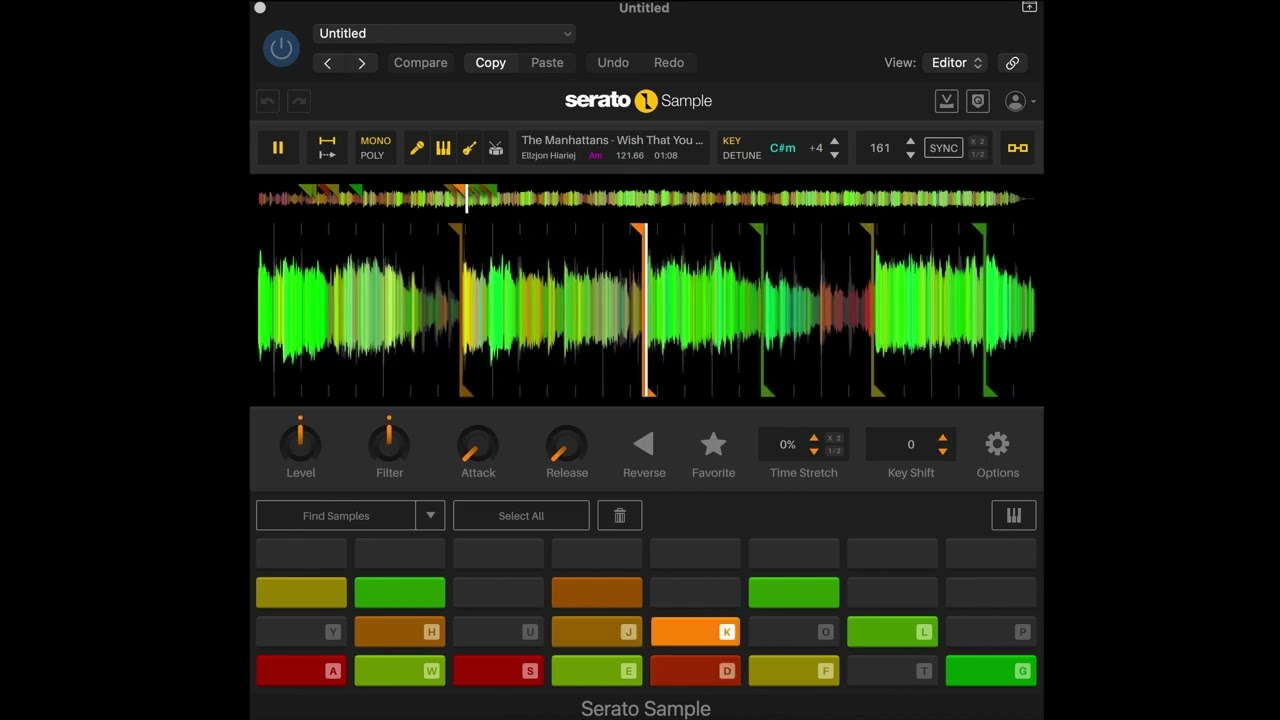Click the Reverse arrow icon

[x=644, y=444]
